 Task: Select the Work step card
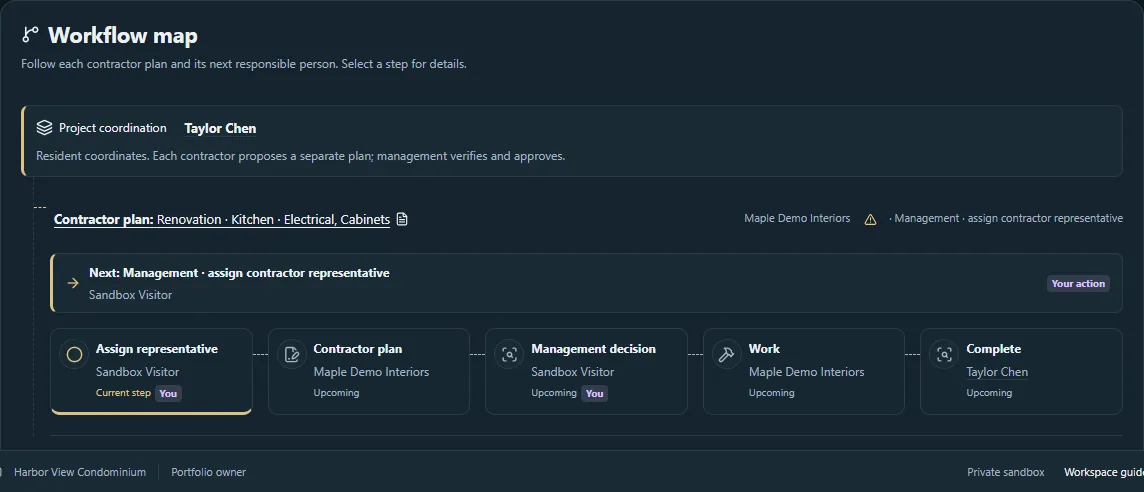(803, 372)
